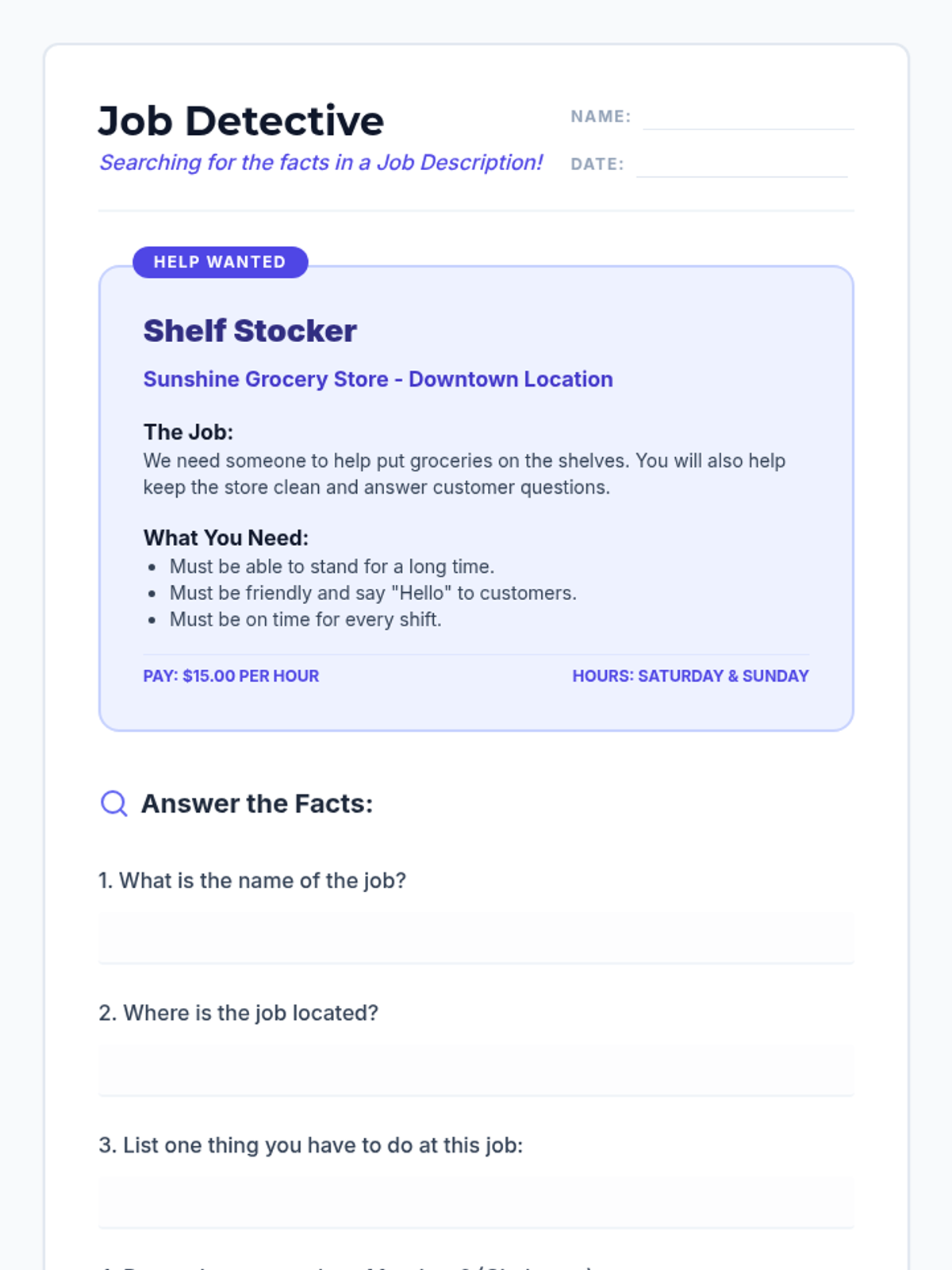Click the 'What You Need:' heading

coord(226,538)
